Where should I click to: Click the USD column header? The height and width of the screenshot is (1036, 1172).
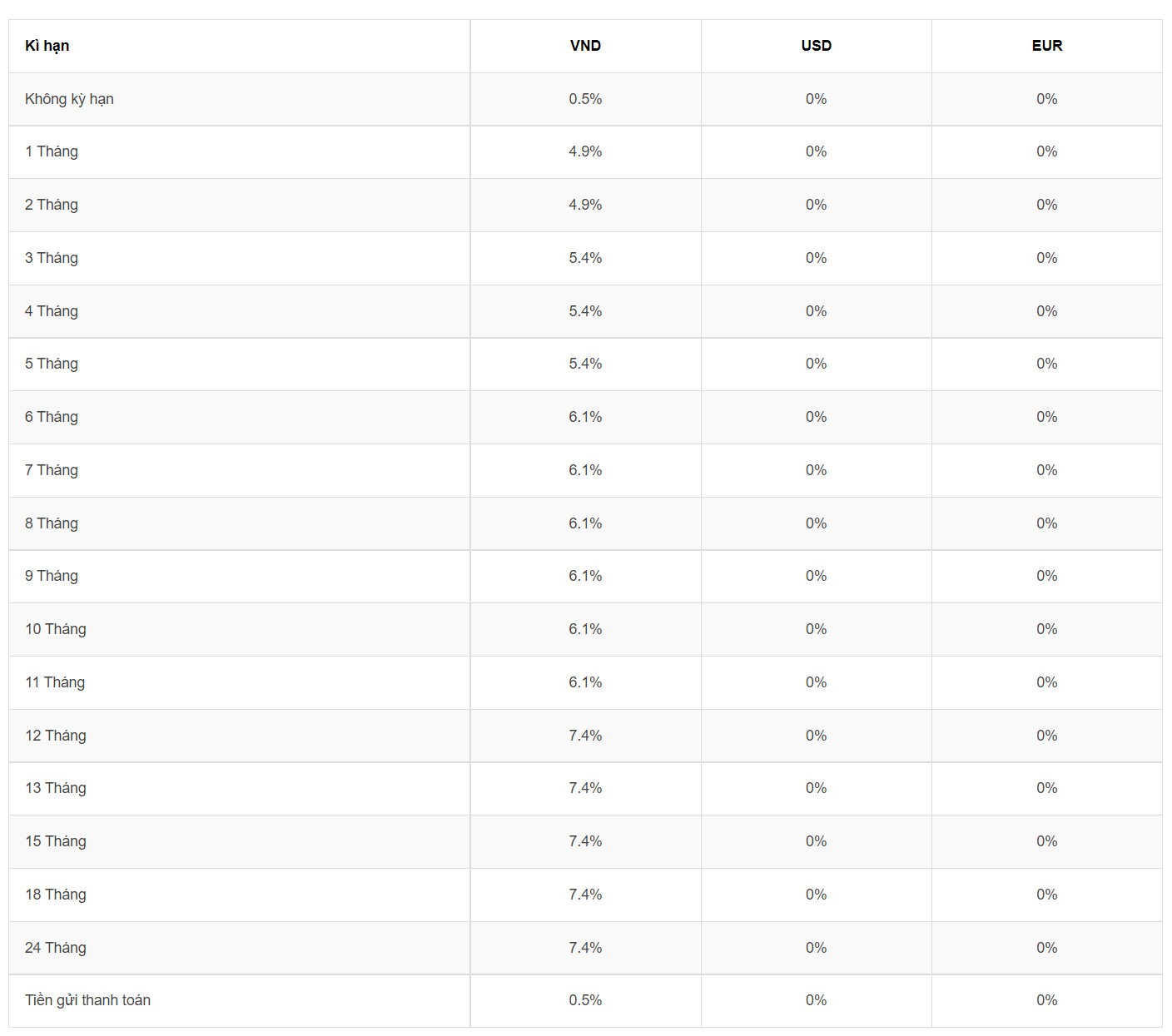tap(816, 46)
